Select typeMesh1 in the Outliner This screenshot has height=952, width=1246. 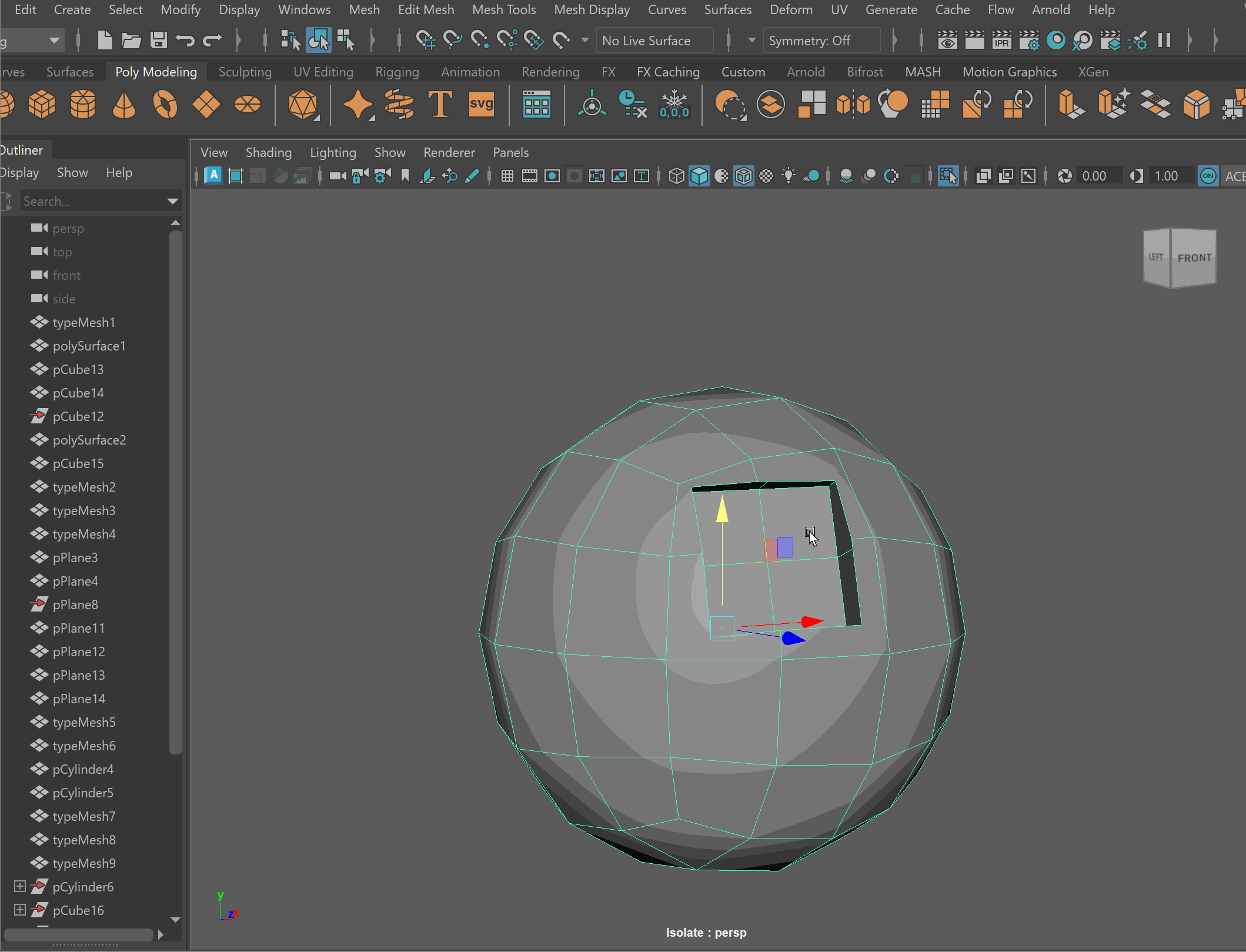pos(83,322)
